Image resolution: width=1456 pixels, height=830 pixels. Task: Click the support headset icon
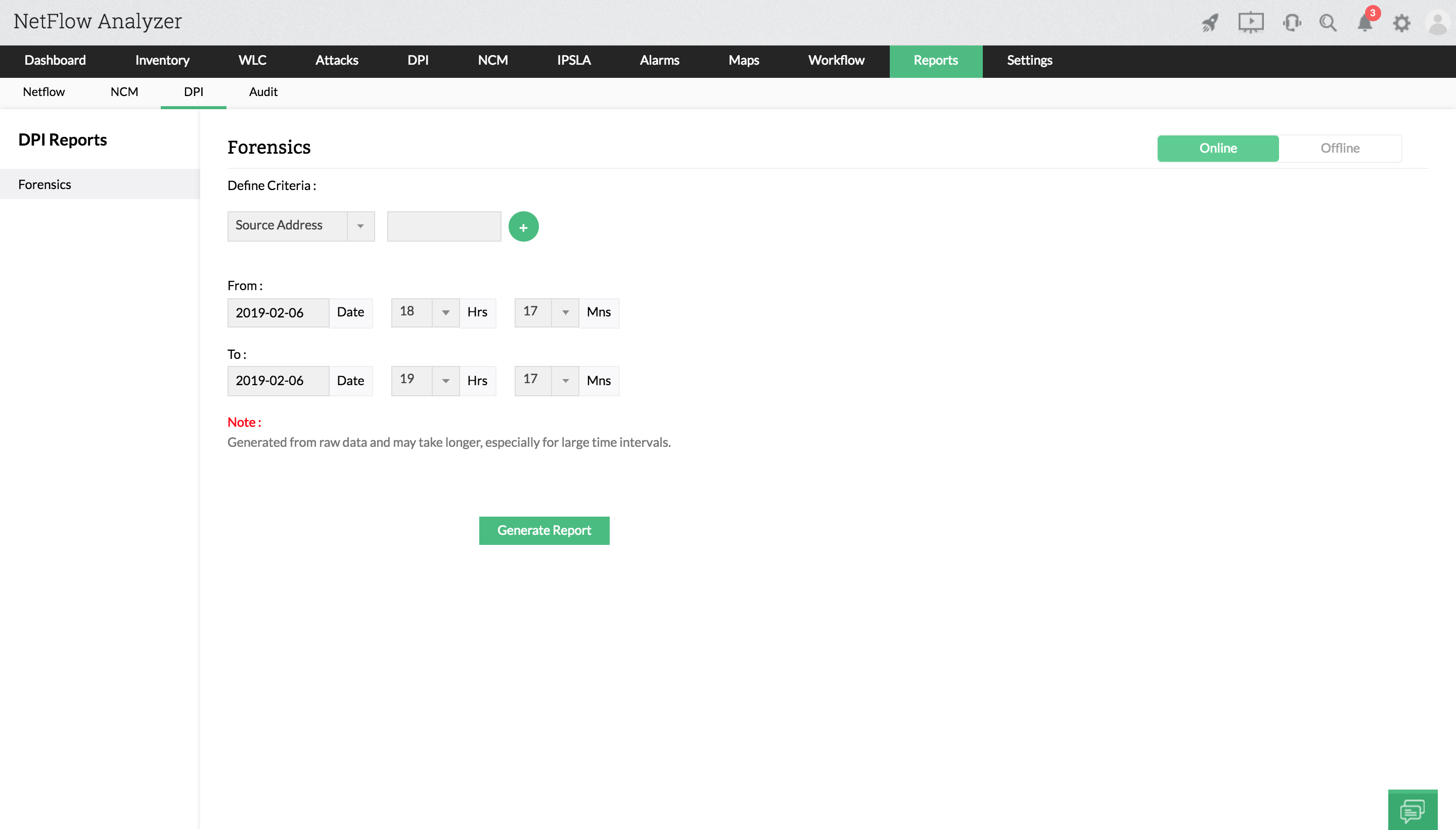pyautogui.click(x=1292, y=23)
